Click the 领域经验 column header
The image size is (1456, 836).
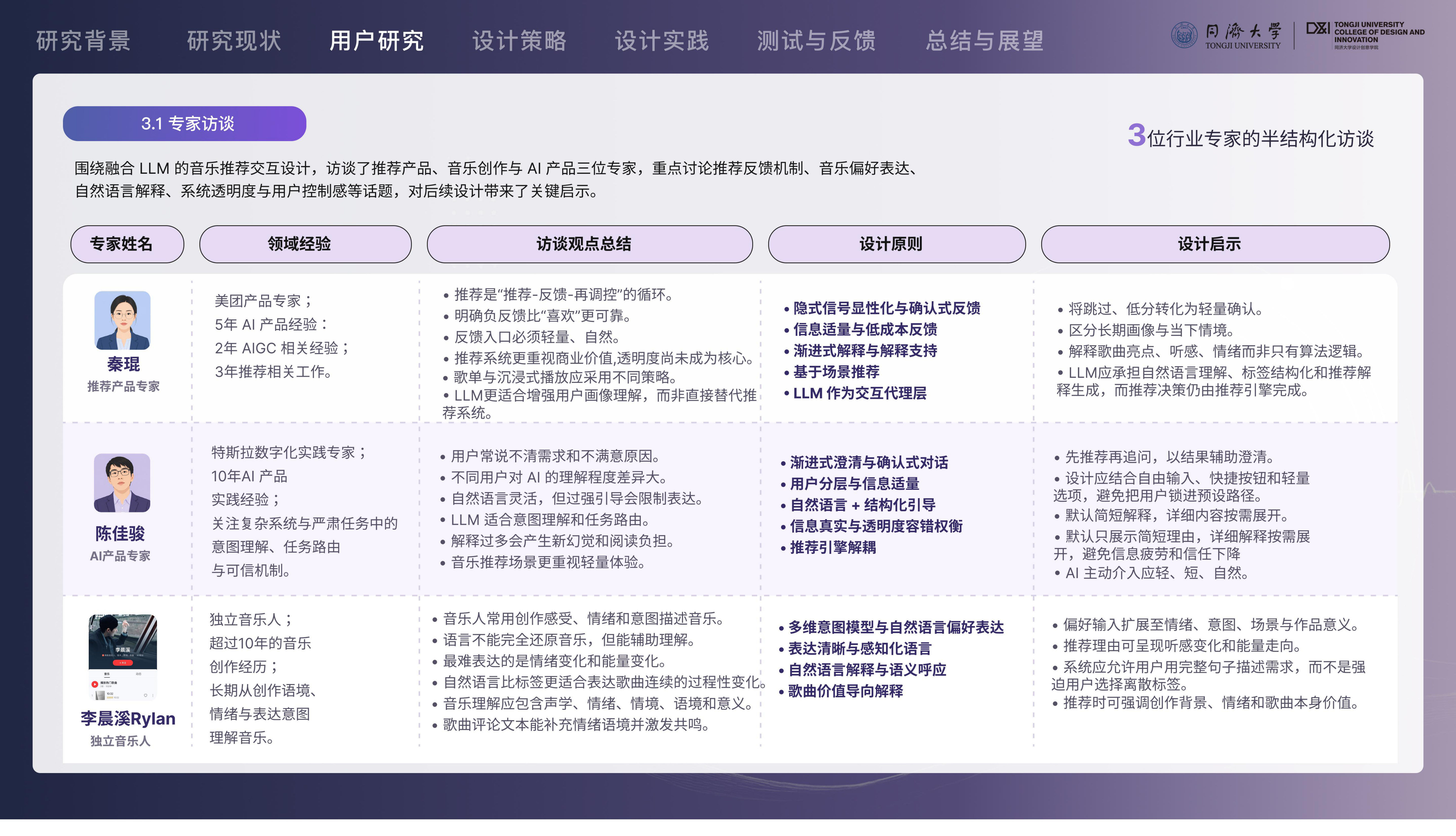pos(305,244)
